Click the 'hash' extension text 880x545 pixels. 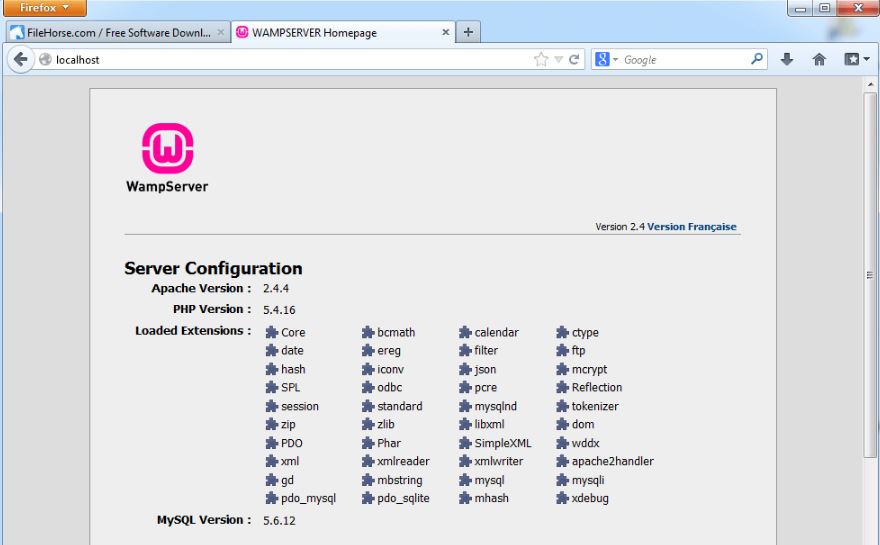[x=293, y=369]
